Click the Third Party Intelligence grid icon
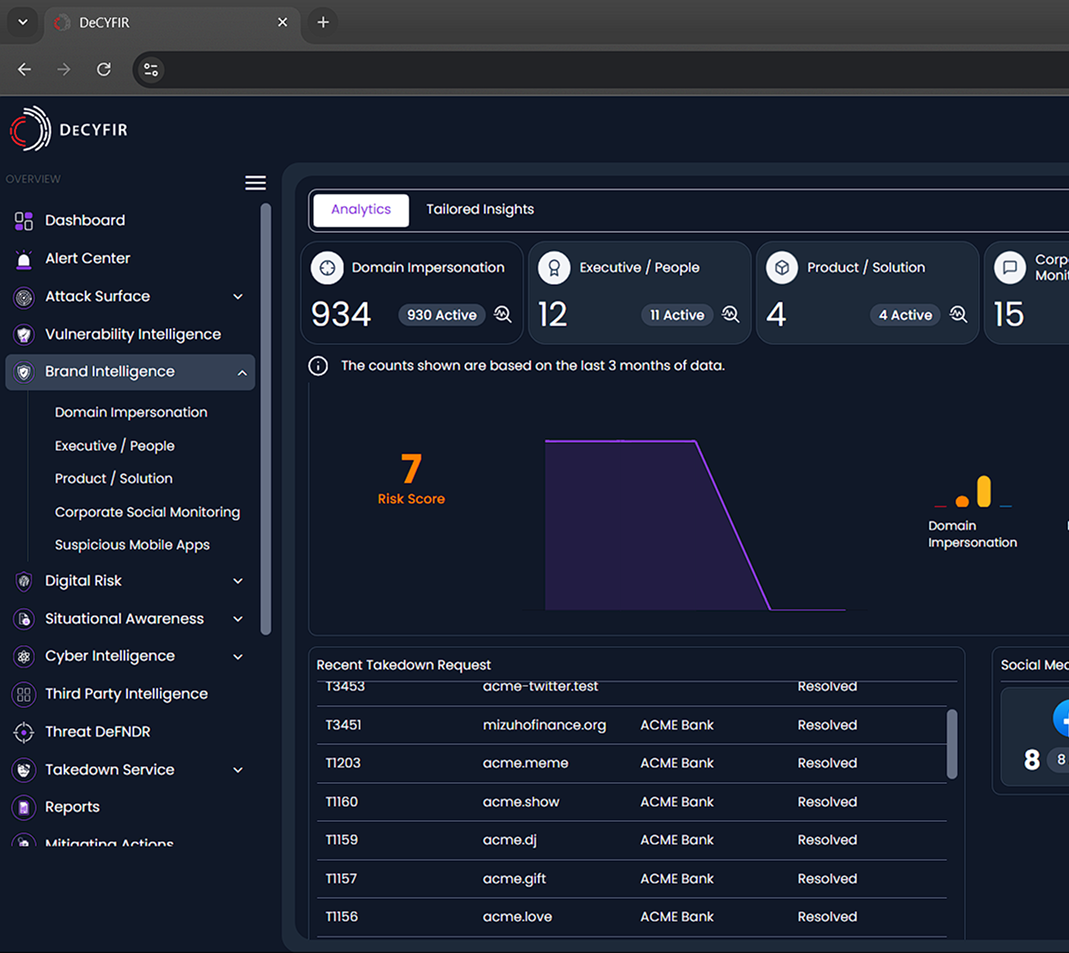 pyautogui.click(x=24, y=694)
